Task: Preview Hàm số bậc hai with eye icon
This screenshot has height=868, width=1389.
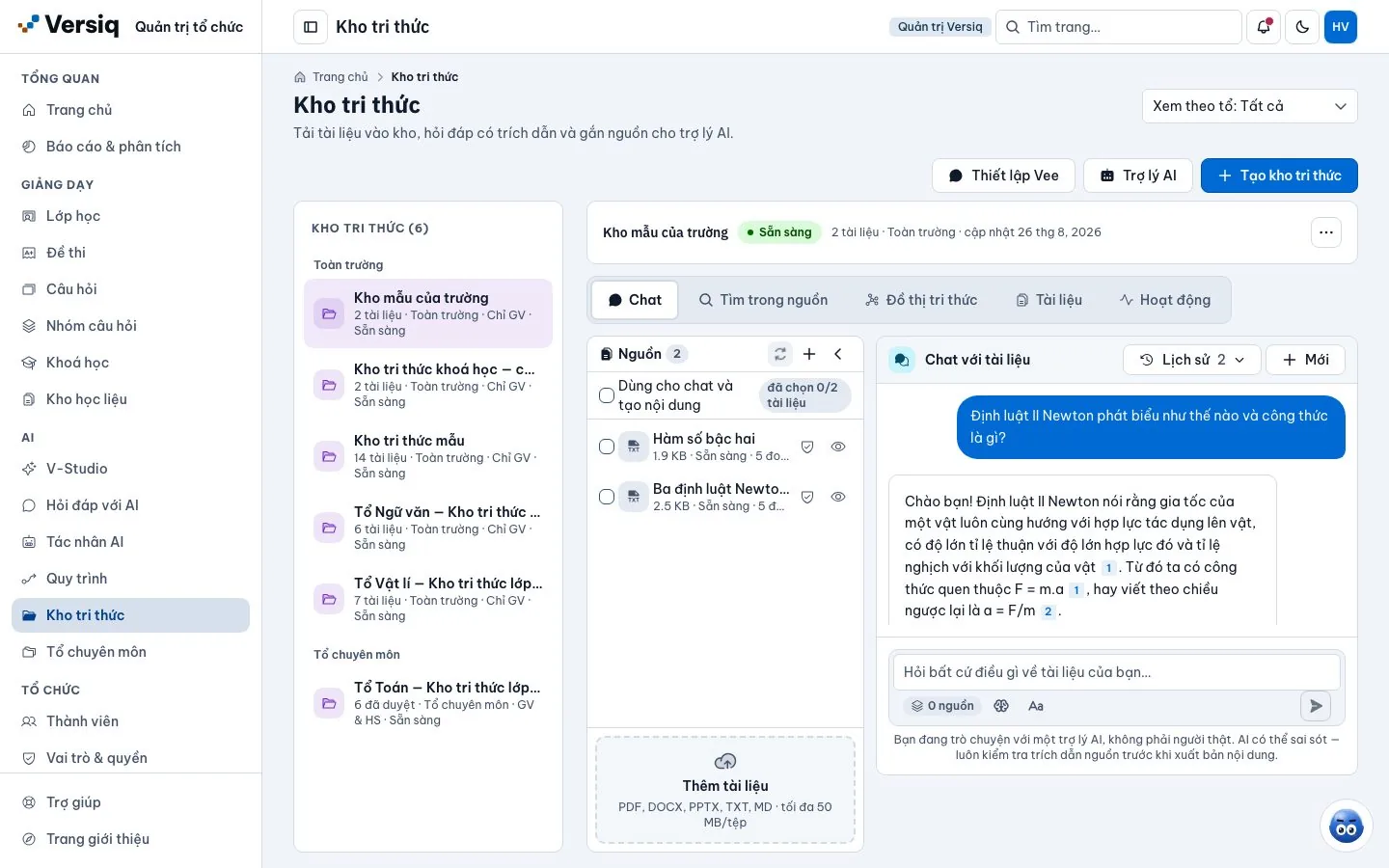Action: (x=838, y=447)
